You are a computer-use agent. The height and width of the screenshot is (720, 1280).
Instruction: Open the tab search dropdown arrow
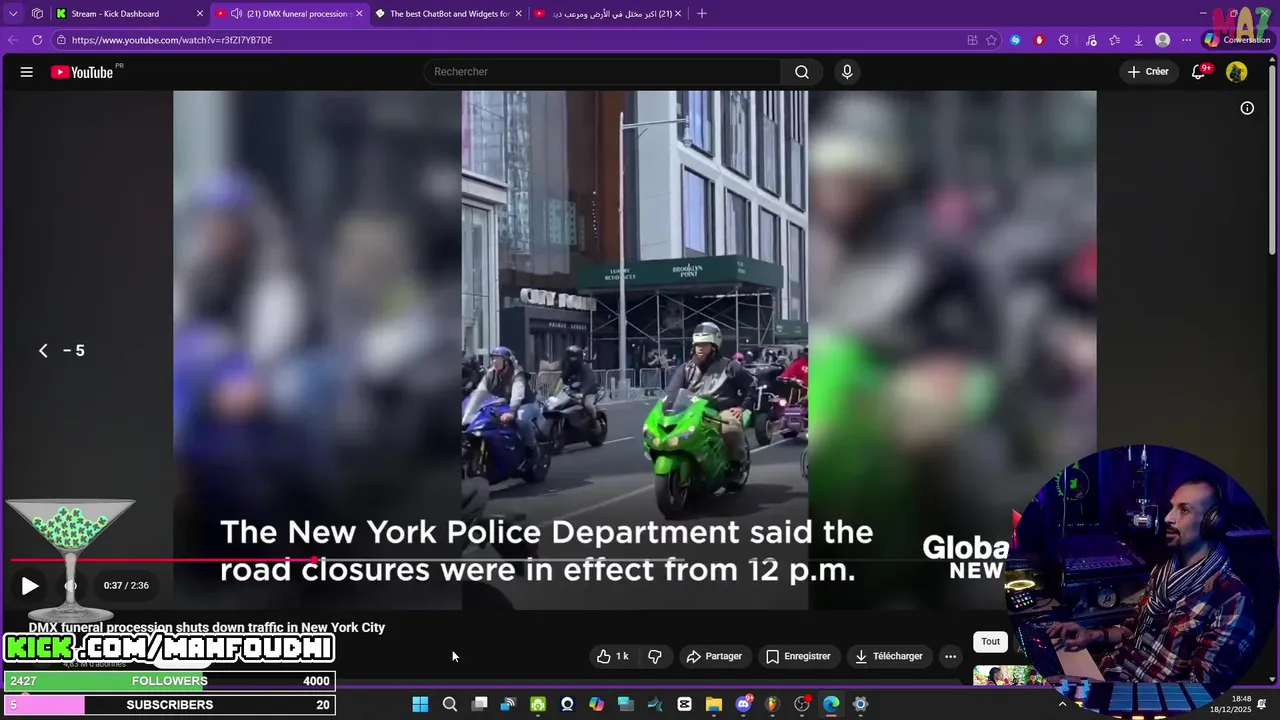point(13,14)
